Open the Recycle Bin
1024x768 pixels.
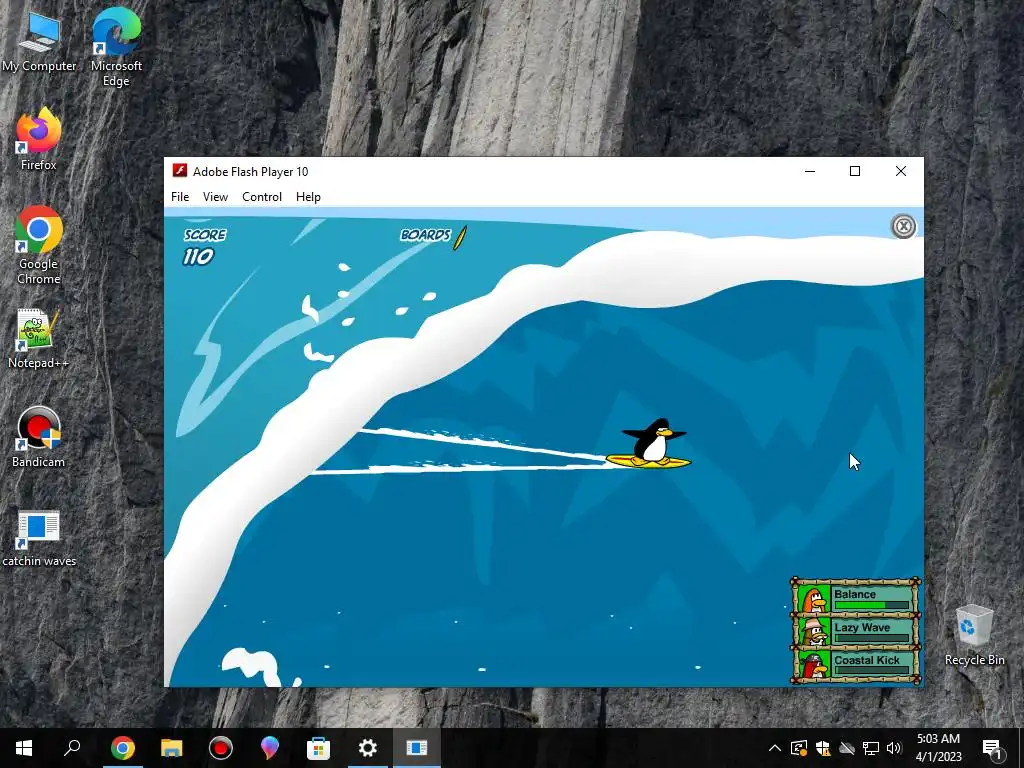[x=974, y=635]
